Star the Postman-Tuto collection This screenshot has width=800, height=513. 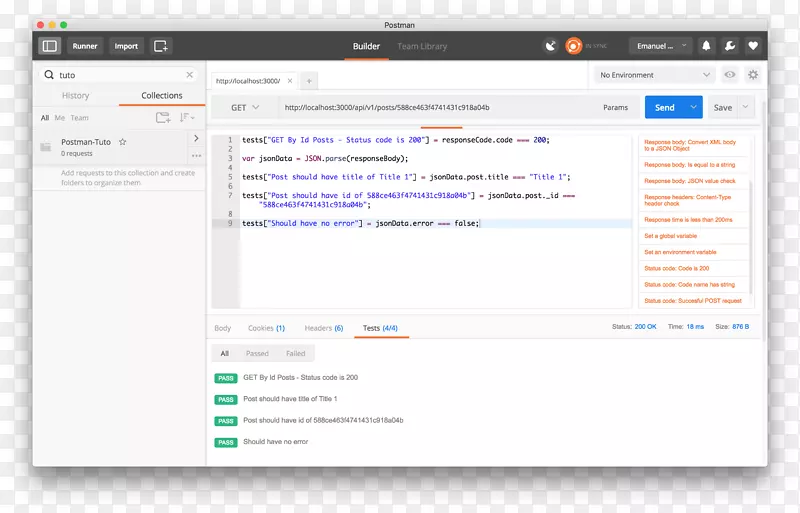(x=123, y=142)
